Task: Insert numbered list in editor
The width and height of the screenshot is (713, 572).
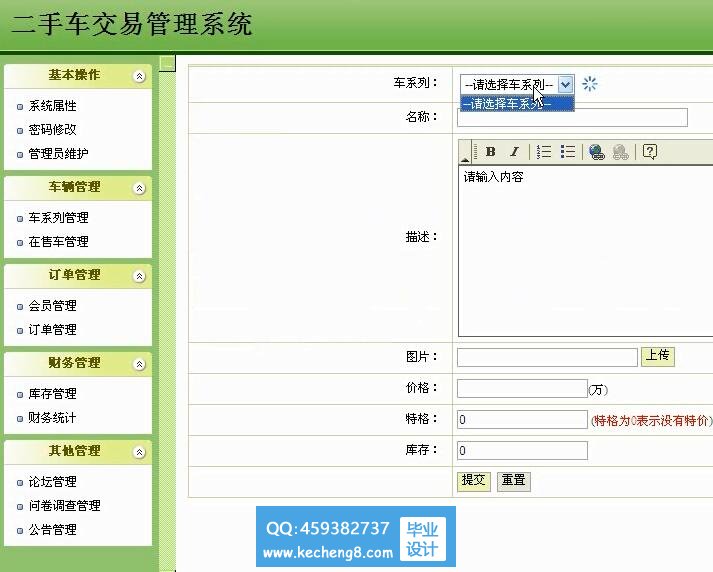Action: 543,151
